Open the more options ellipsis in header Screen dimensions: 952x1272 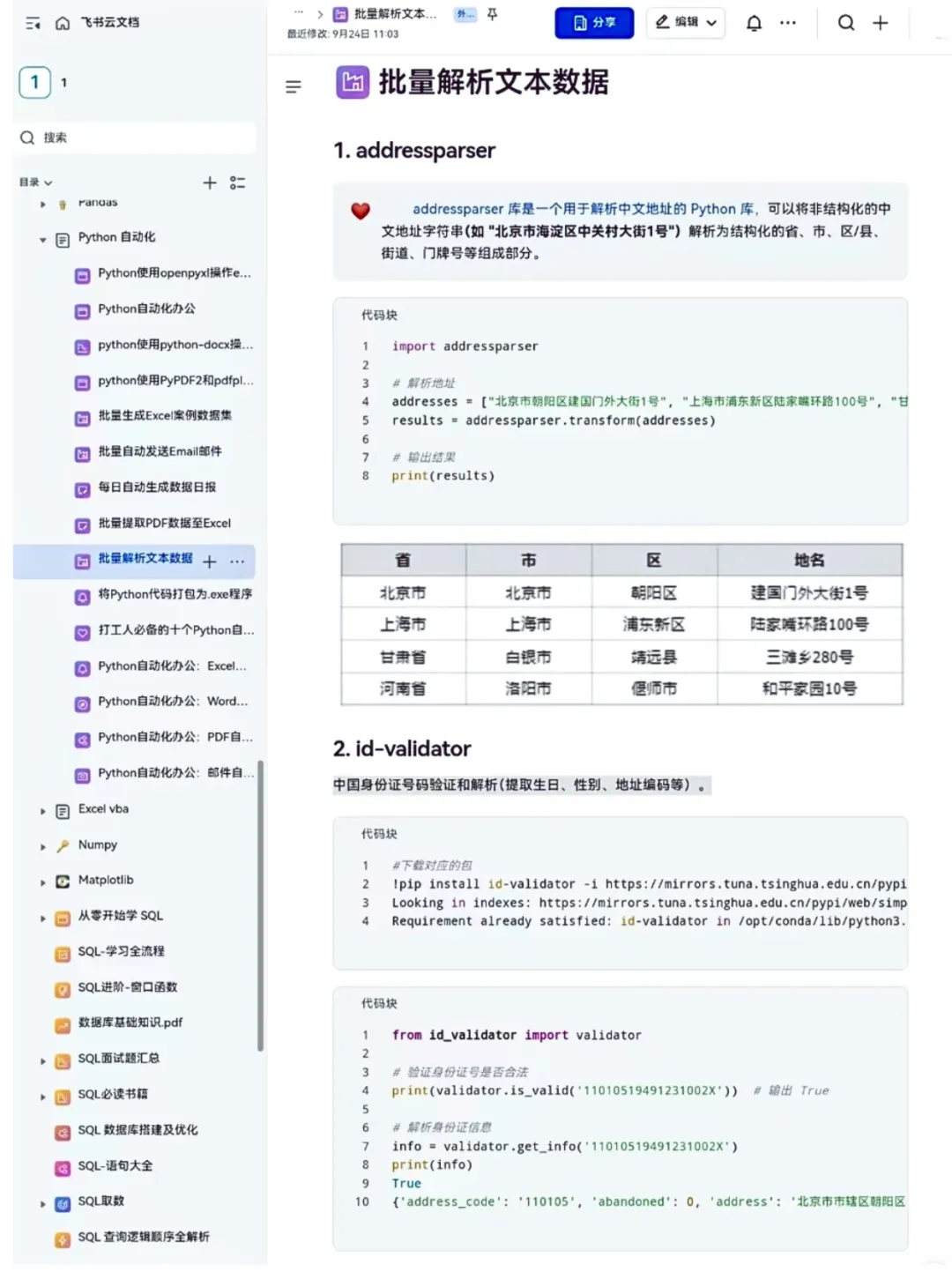pyautogui.click(x=788, y=23)
